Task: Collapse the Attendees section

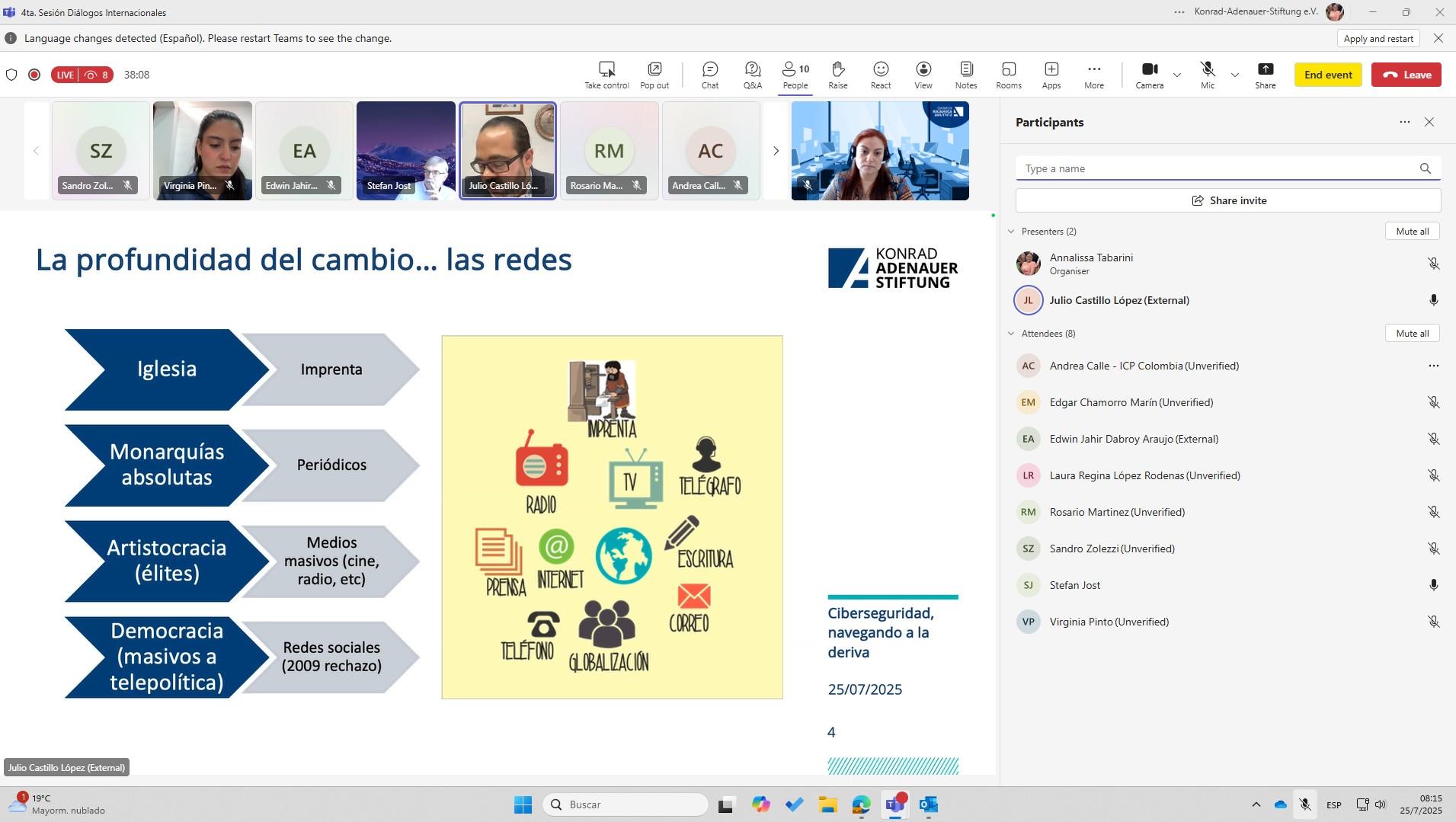Action: coord(1012,334)
